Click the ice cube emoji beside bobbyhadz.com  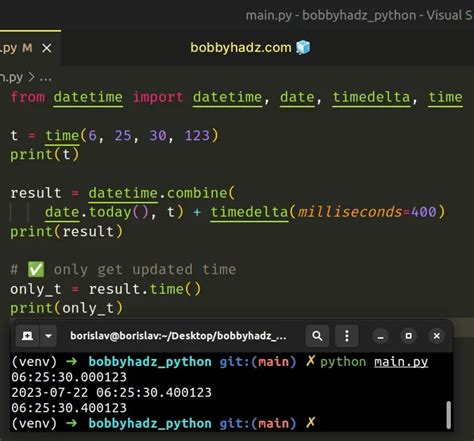[x=303, y=47]
